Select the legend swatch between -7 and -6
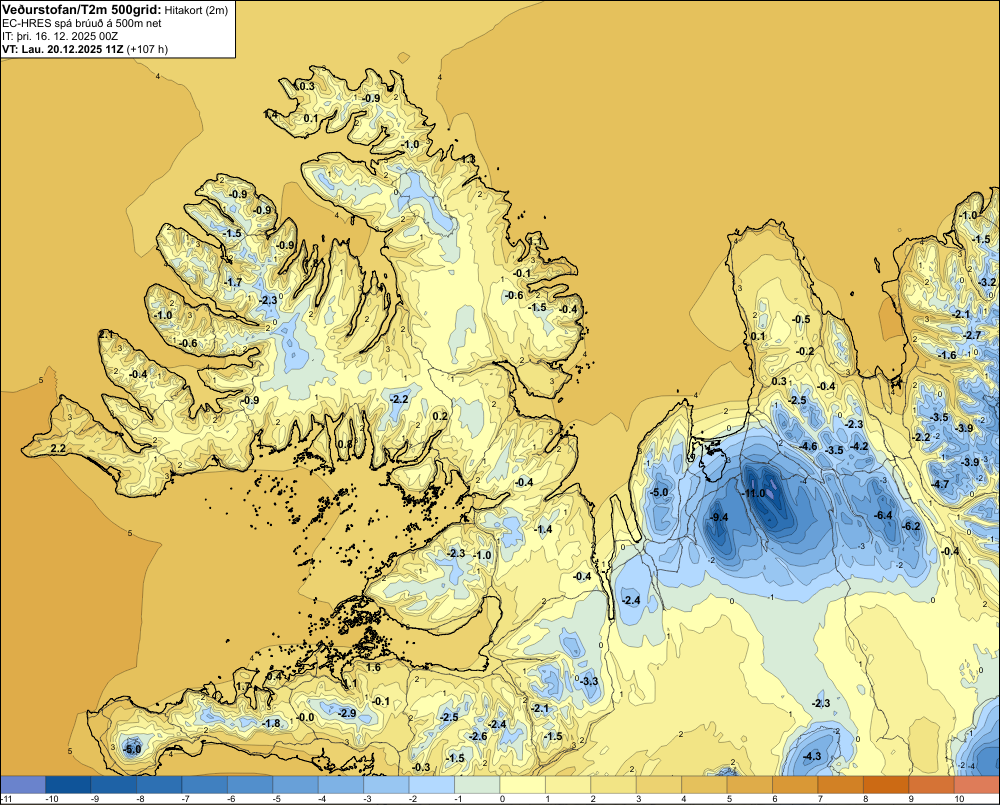 coord(205,784)
